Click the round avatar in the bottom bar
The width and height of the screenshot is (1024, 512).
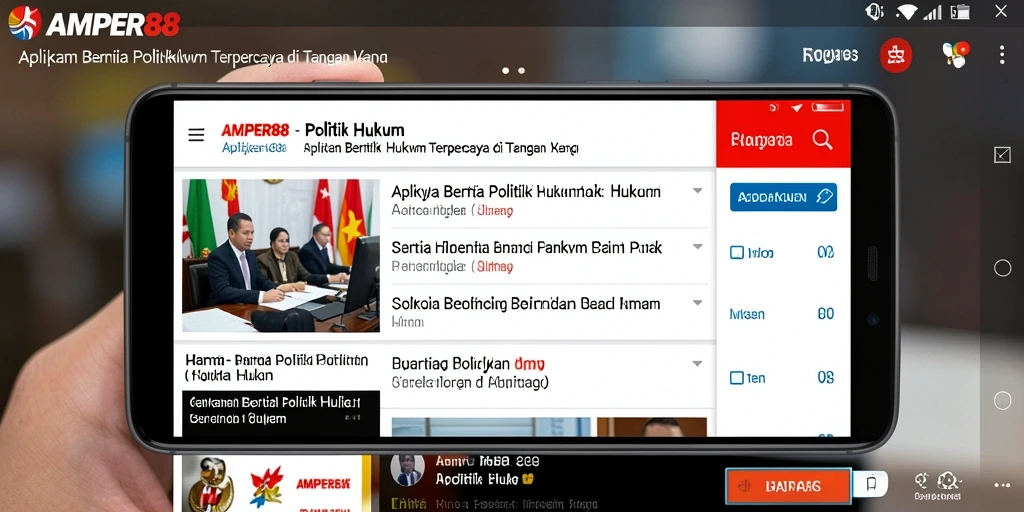click(x=408, y=470)
